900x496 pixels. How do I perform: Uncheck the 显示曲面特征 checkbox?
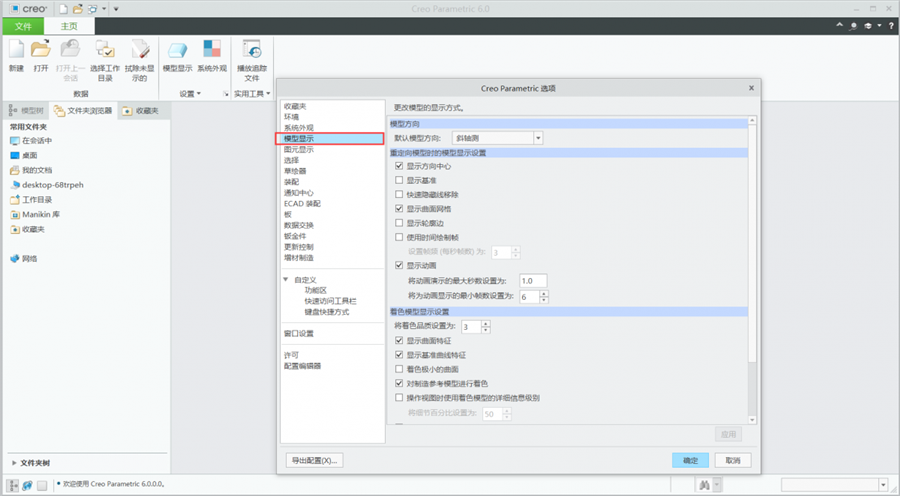pos(399,340)
